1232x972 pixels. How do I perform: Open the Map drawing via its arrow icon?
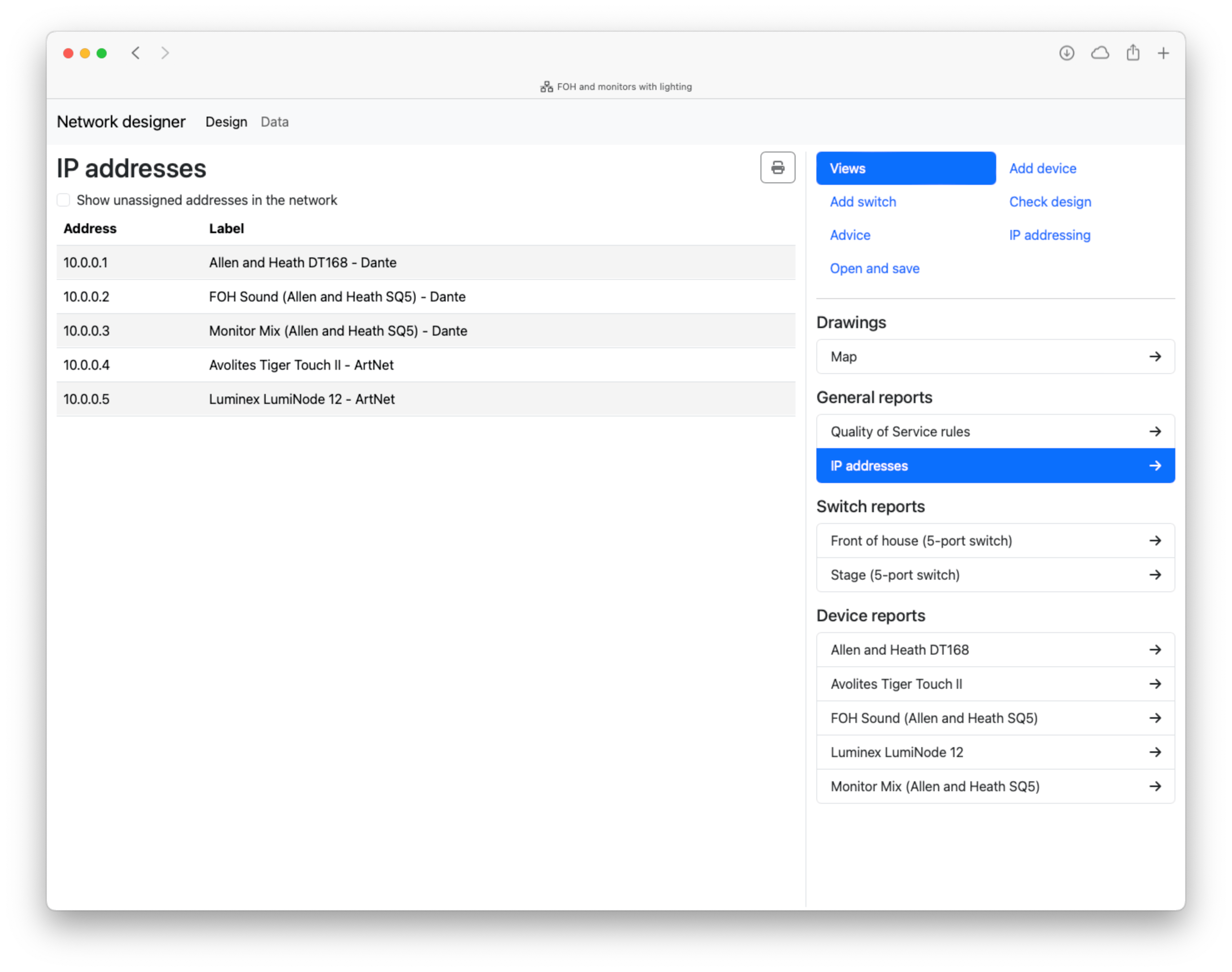1155,356
